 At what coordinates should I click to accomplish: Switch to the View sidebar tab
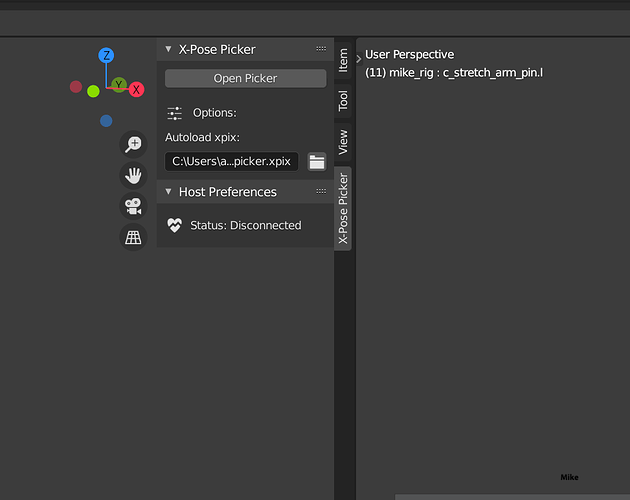[343, 142]
